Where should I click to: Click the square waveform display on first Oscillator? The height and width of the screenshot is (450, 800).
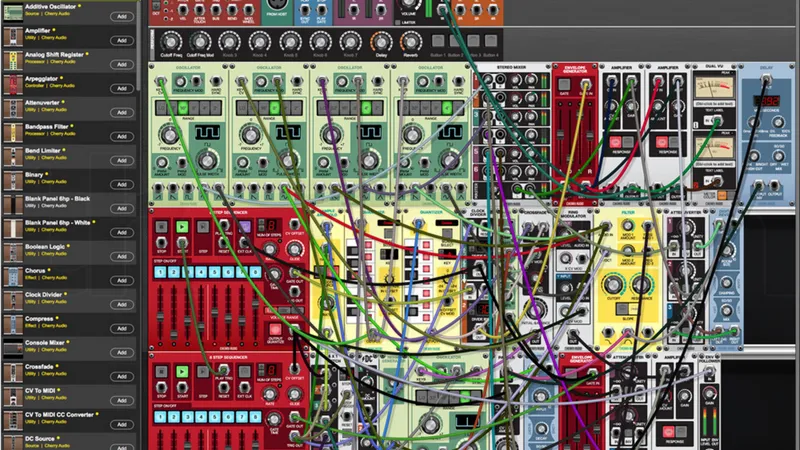coord(209,132)
